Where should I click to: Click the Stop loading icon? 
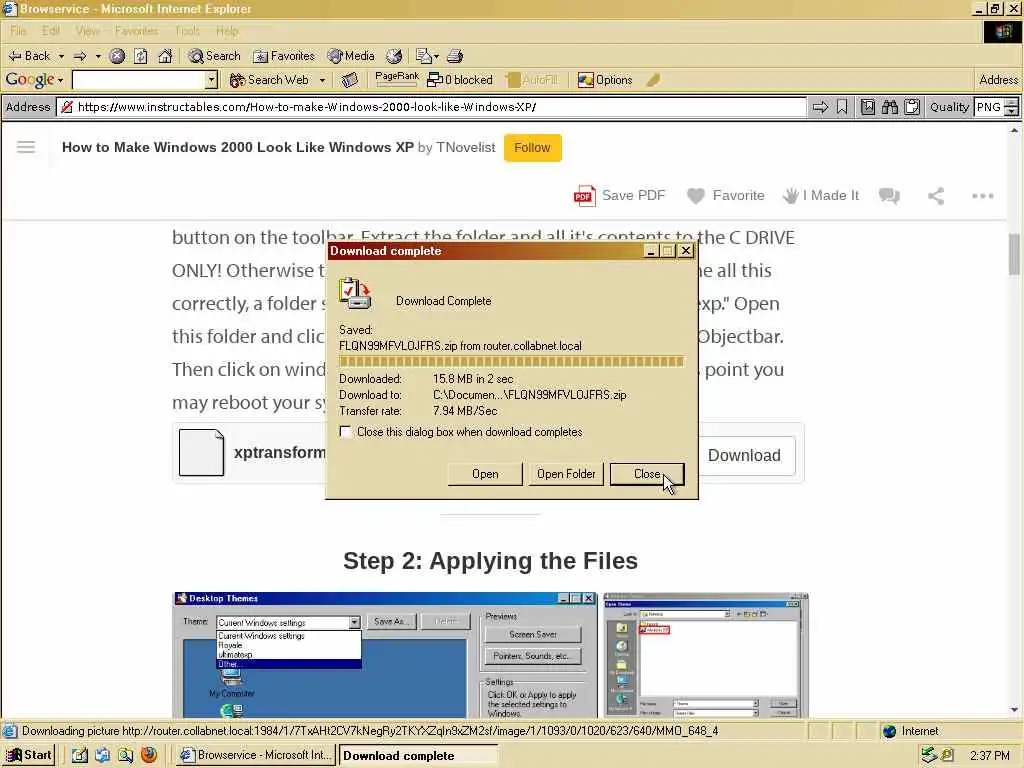click(117, 56)
